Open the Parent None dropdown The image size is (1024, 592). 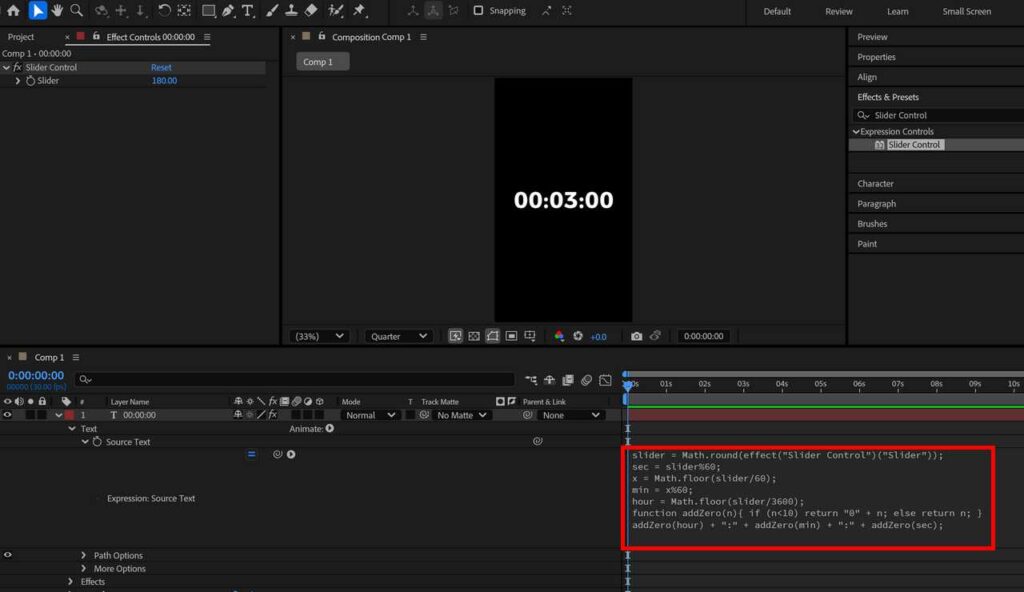571,415
